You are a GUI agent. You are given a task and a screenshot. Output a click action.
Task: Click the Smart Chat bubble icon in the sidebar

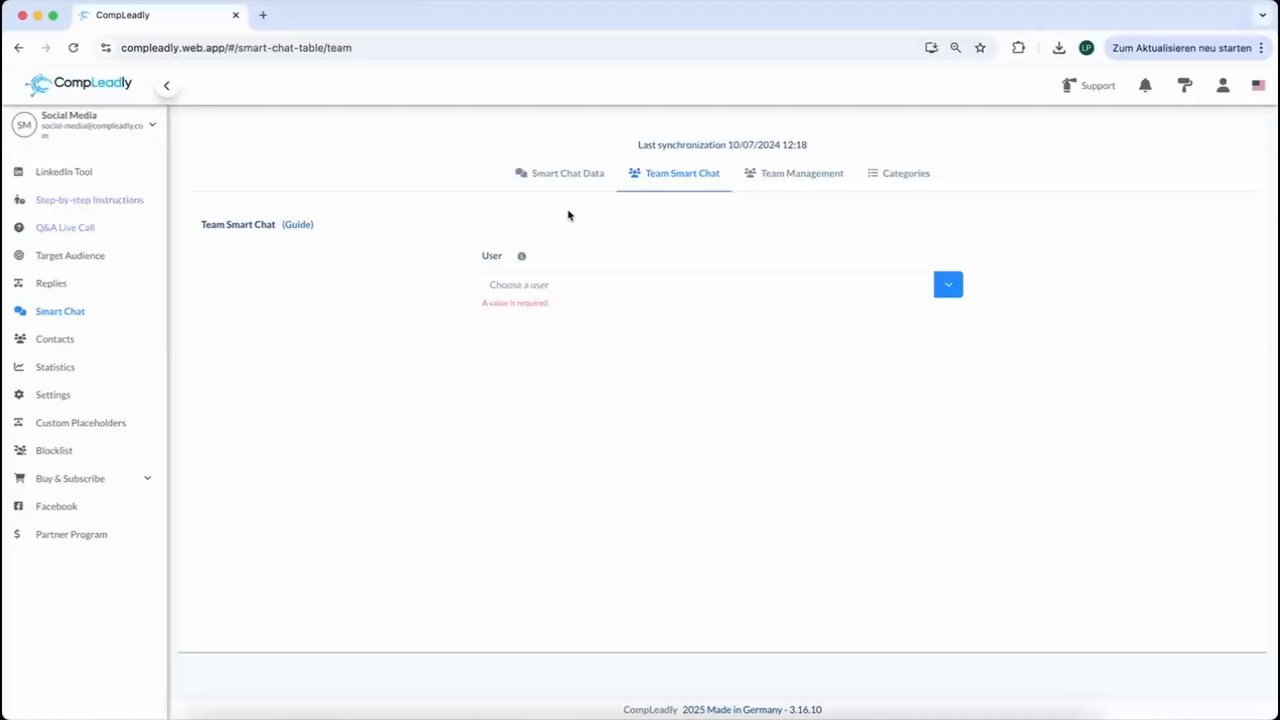(x=19, y=312)
